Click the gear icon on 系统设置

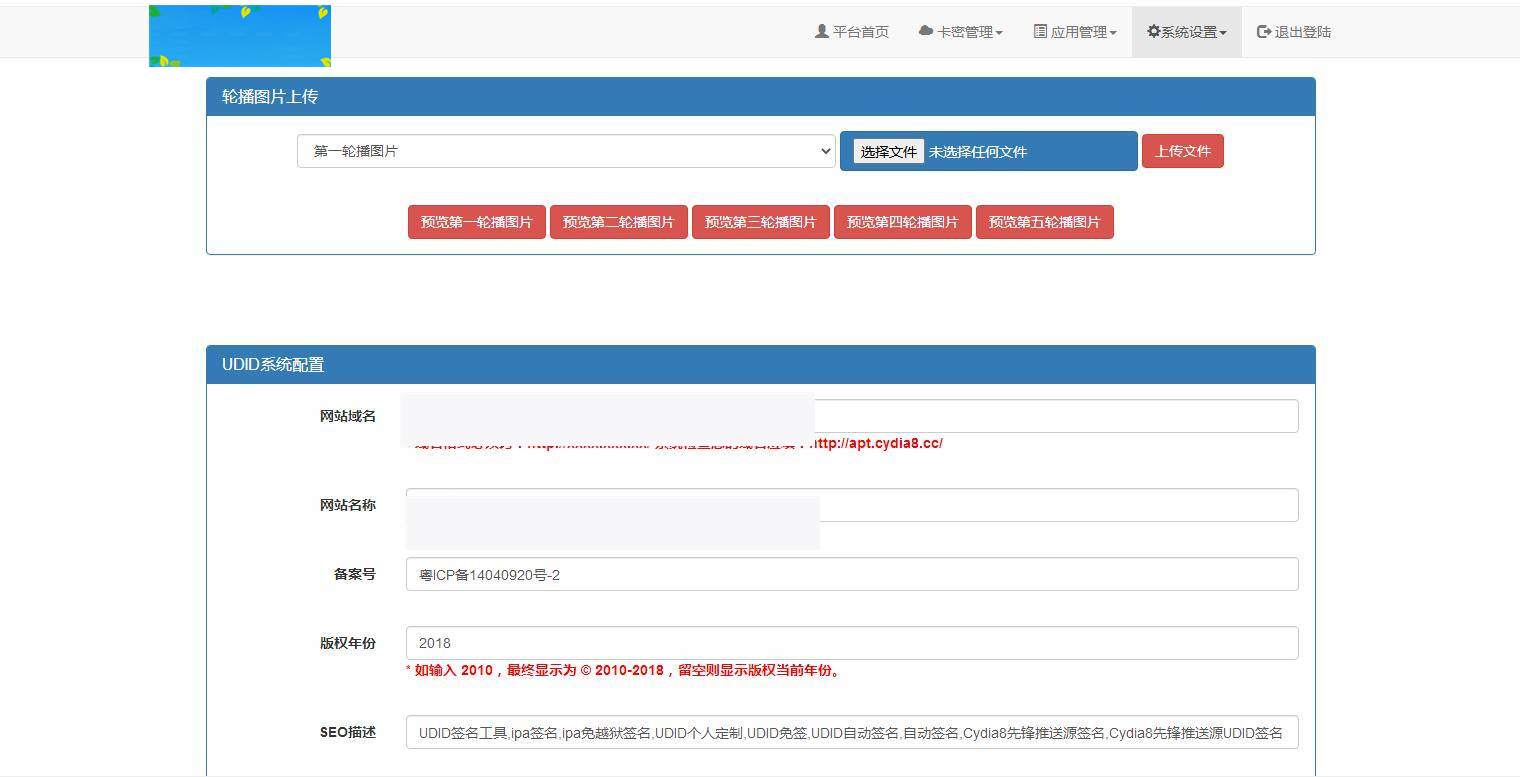(1151, 31)
